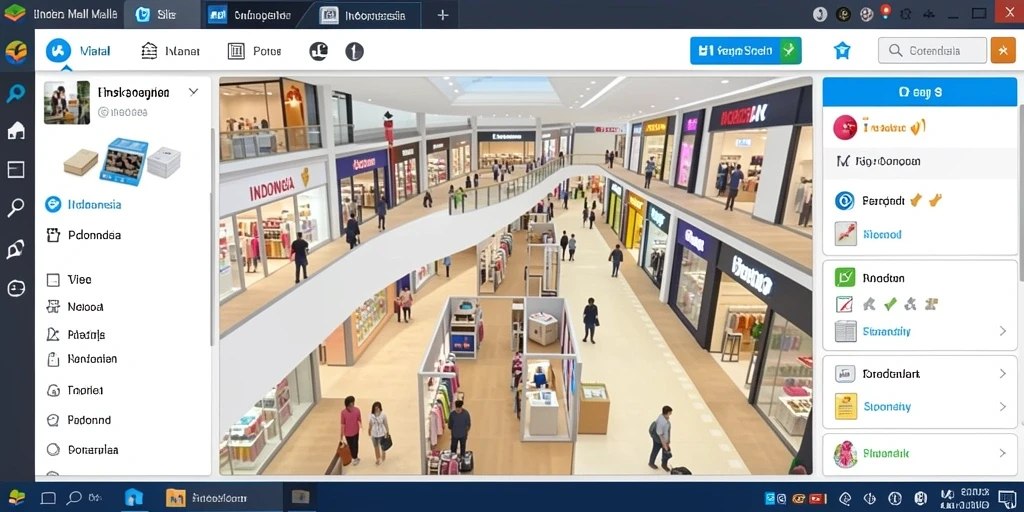Screen dimensions: 1024x512
Task: Open the Inlanet menu
Action: (x=170, y=51)
